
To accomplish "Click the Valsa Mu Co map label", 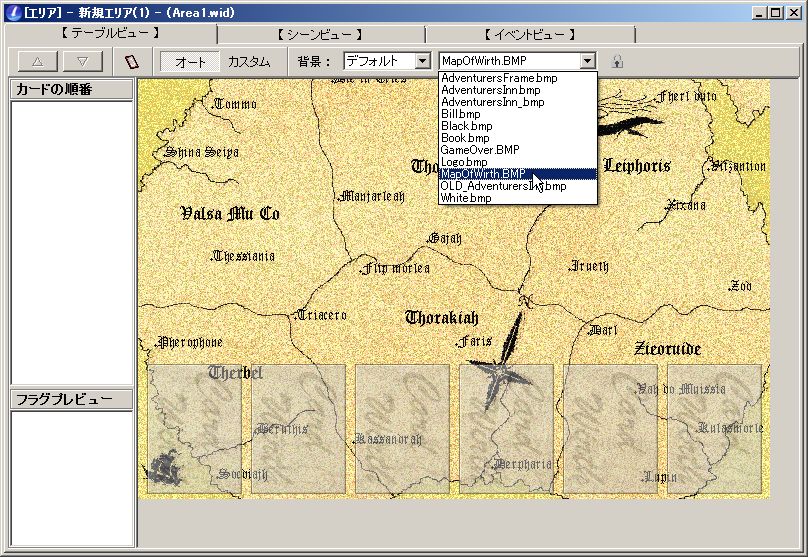I will [230, 213].
